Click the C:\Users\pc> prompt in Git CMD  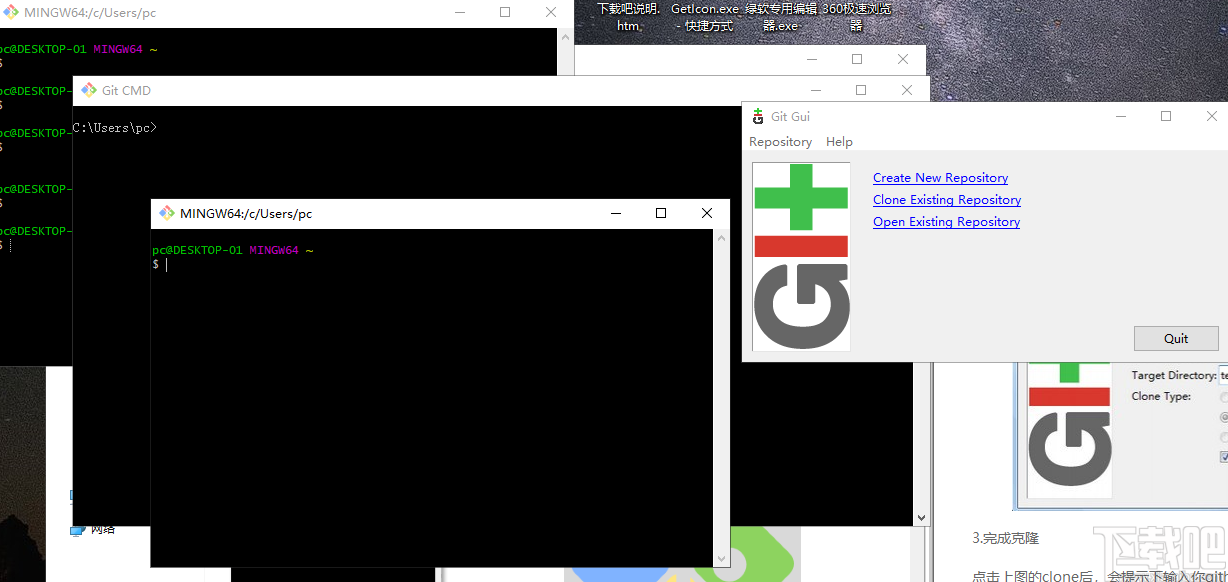click(115, 128)
